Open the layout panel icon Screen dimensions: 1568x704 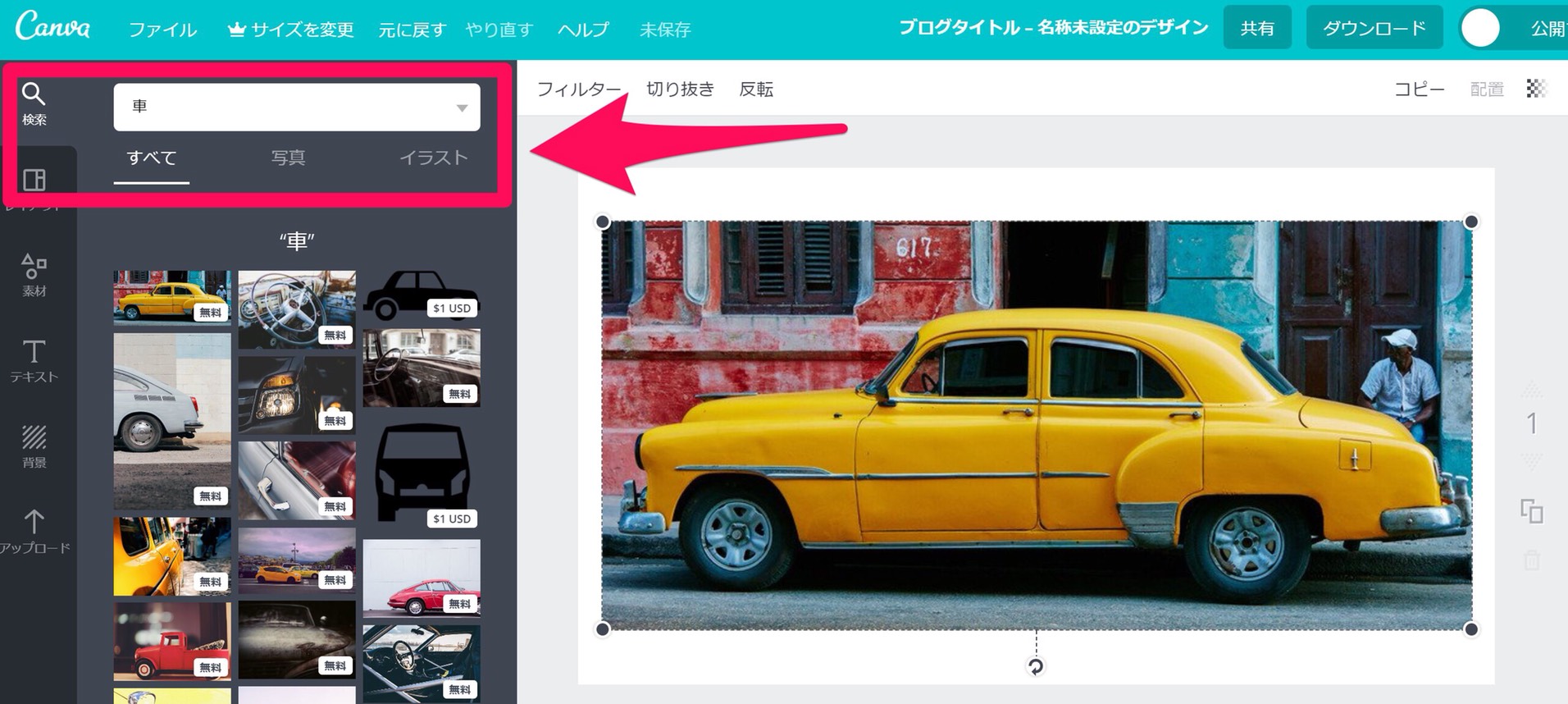(x=34, y=180)
